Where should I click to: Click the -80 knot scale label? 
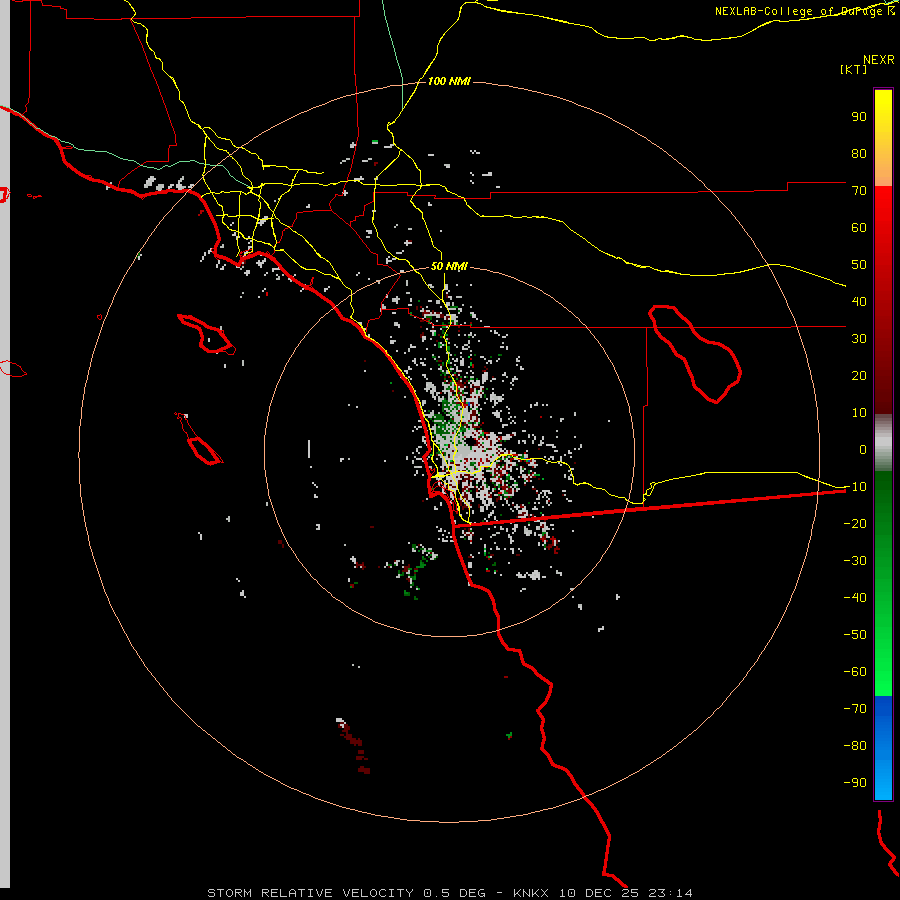[x=855, y=746]
